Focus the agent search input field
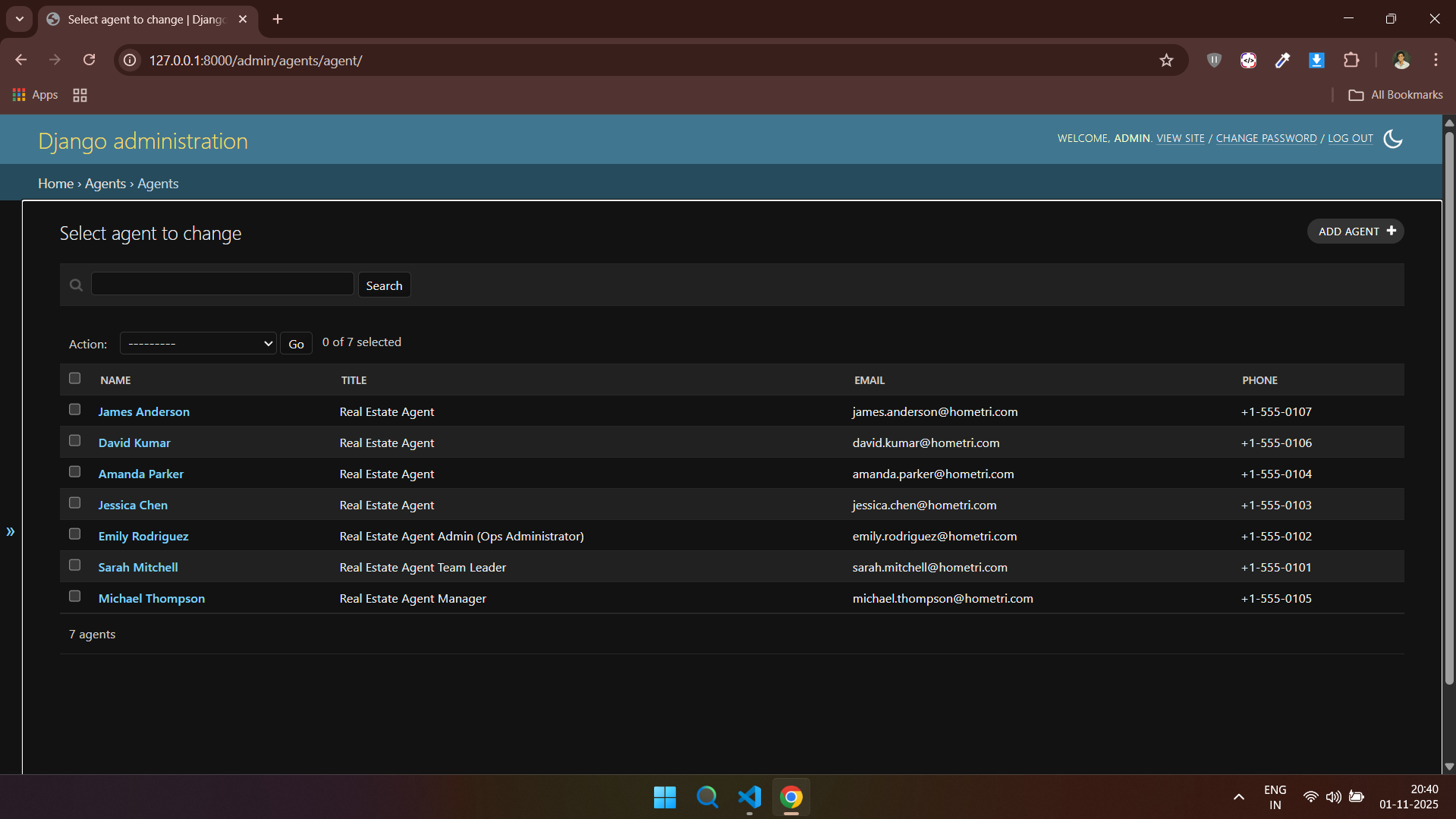Viewport: 1456px width, 819px height. point(222,284)
